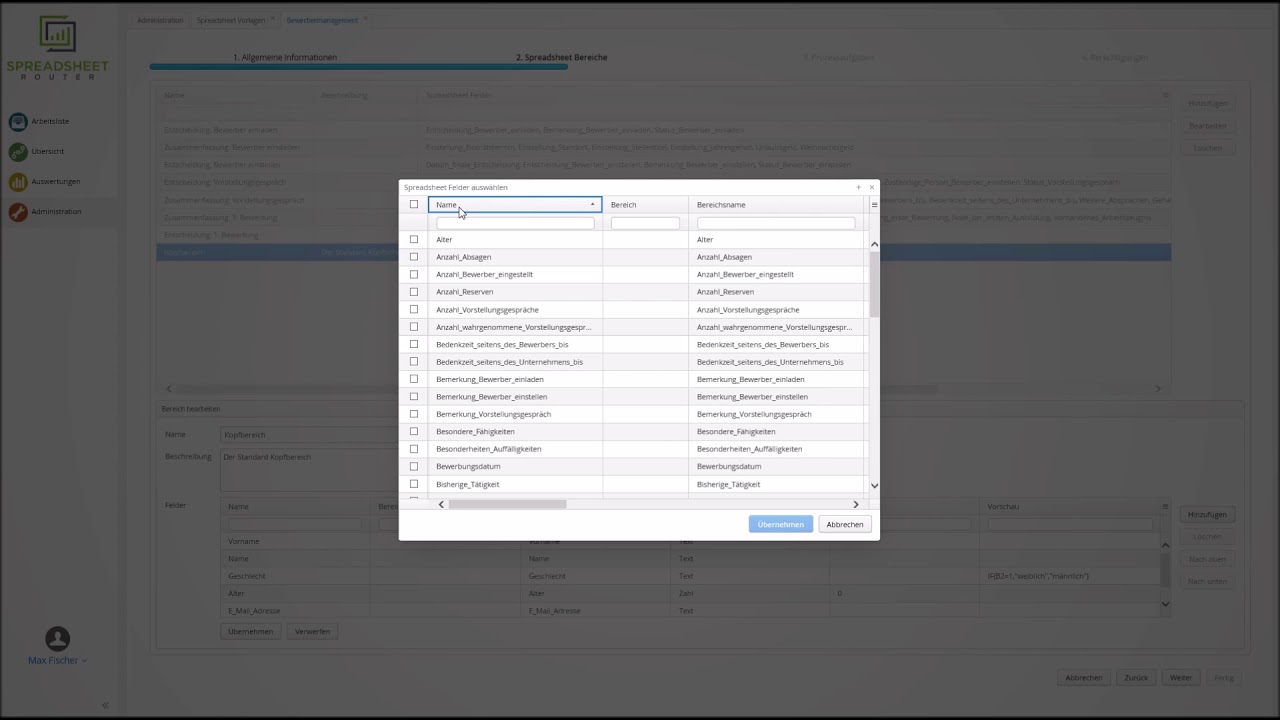
Task: Click the dialog vertical scrollbar thumb
Action: point(874,284)
